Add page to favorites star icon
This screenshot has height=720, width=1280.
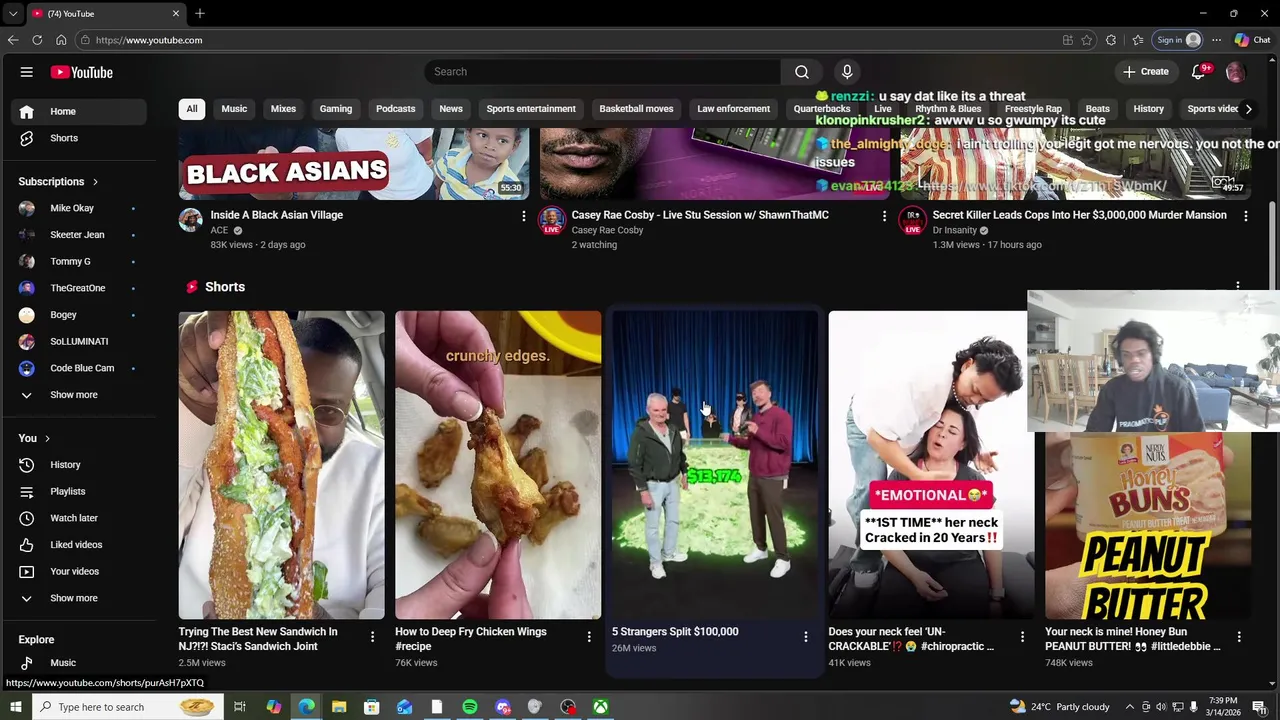pyautogui.click(x=1087, y=40)
